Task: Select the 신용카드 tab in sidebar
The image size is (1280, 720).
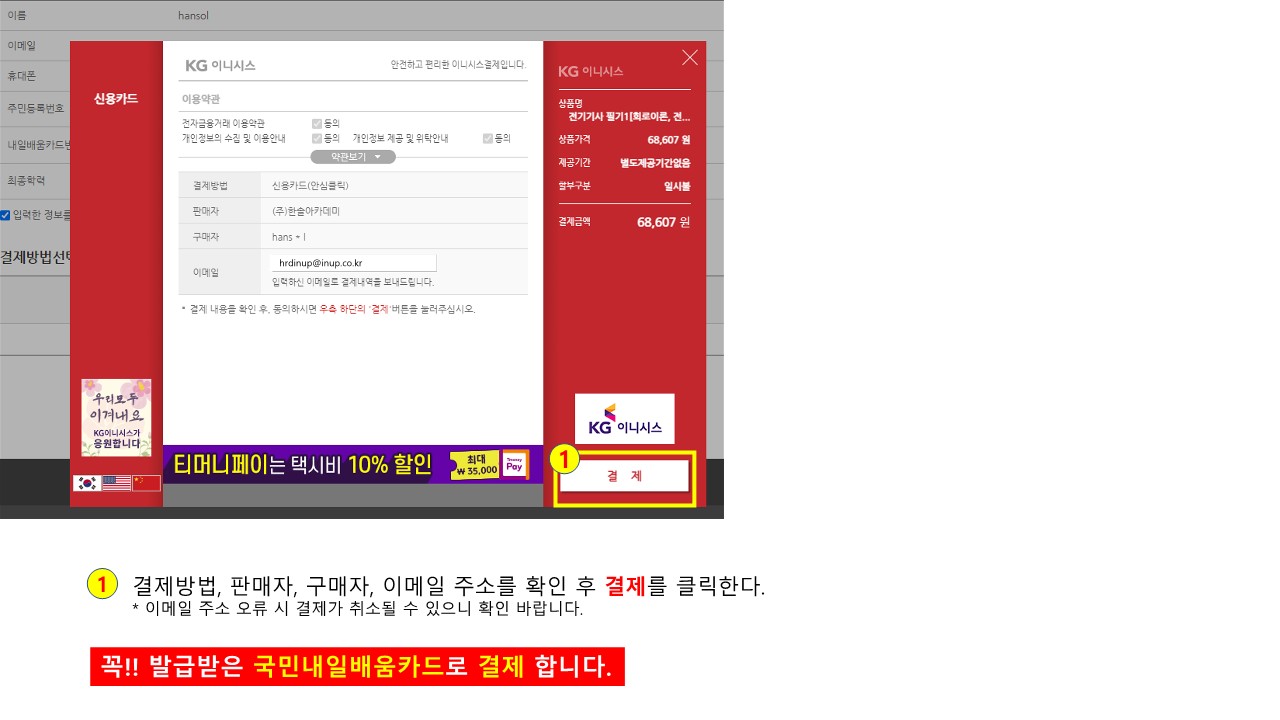Action: [x=116, y=99]
